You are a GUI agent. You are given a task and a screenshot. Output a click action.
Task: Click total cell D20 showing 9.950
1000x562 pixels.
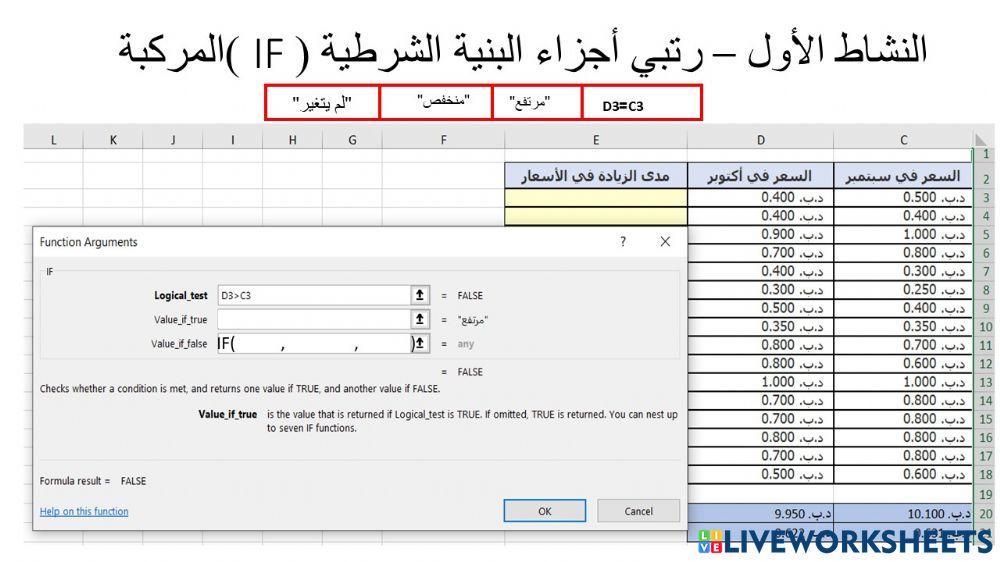point(760,514)
